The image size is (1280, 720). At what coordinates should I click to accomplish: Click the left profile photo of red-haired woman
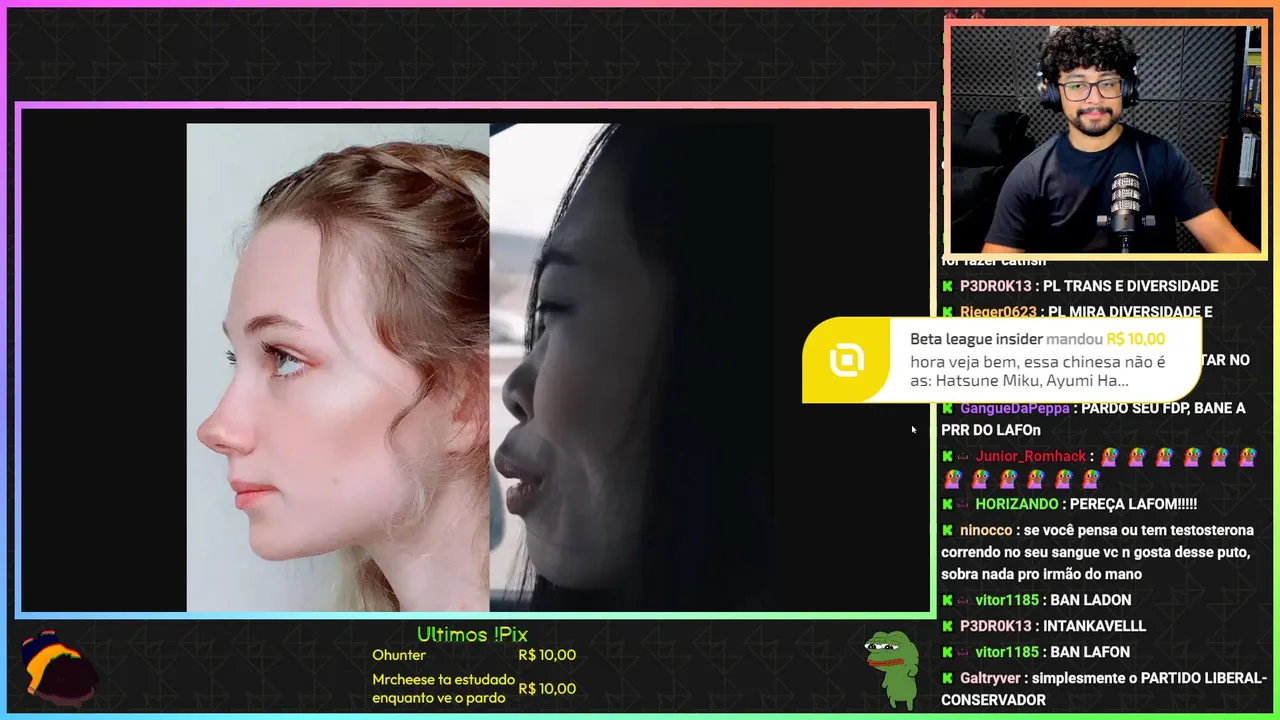(338, 367)
